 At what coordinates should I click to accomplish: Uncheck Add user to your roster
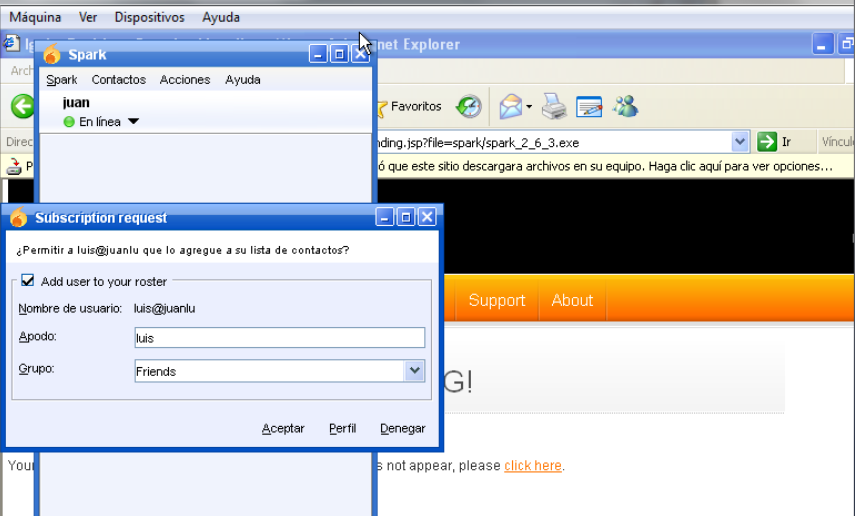(x=28, y=282)
